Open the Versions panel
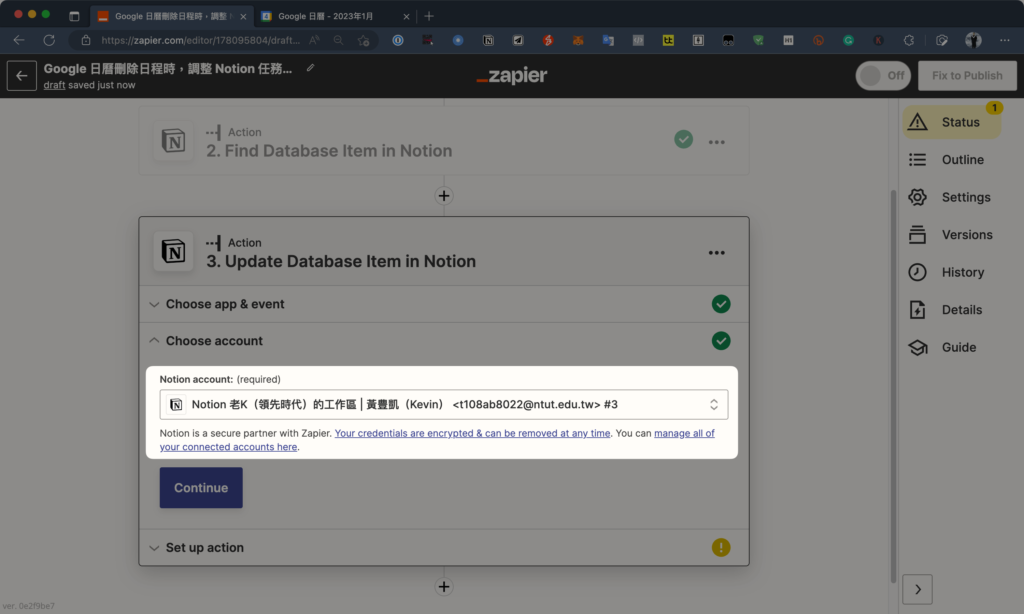Viewport: 1024px width, 614px height. pos(951,234)
